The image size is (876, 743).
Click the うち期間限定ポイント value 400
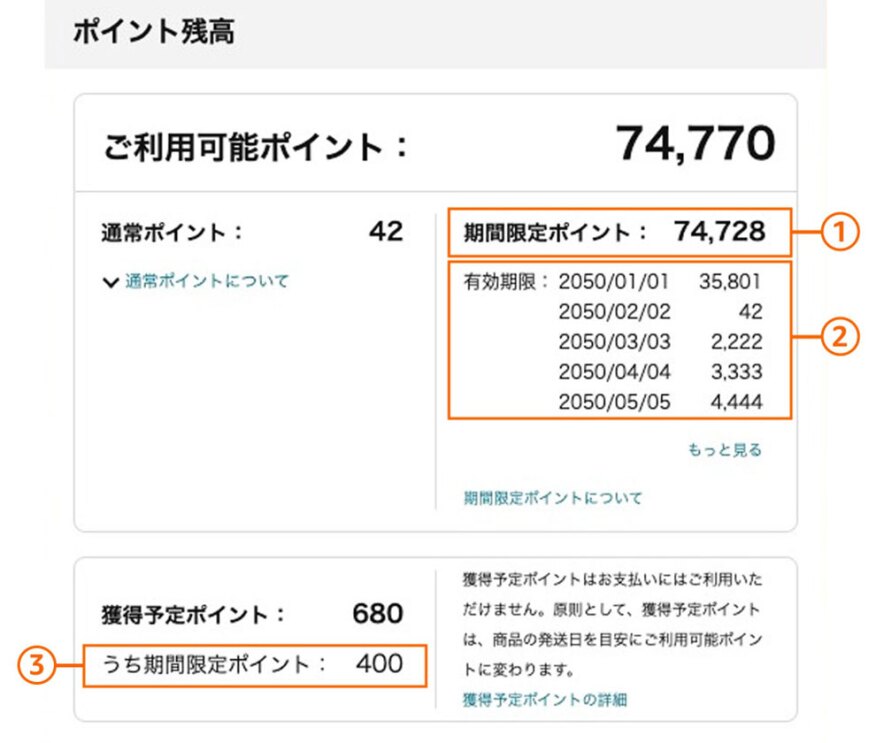(x=380, y=664)
